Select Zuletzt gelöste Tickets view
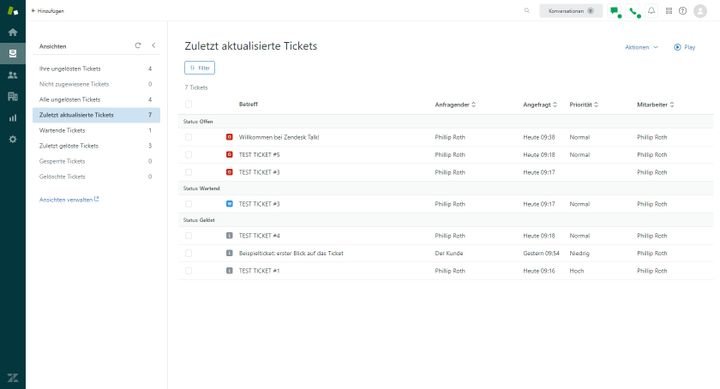This screenshot has height=389, width=720. (96, 146)
